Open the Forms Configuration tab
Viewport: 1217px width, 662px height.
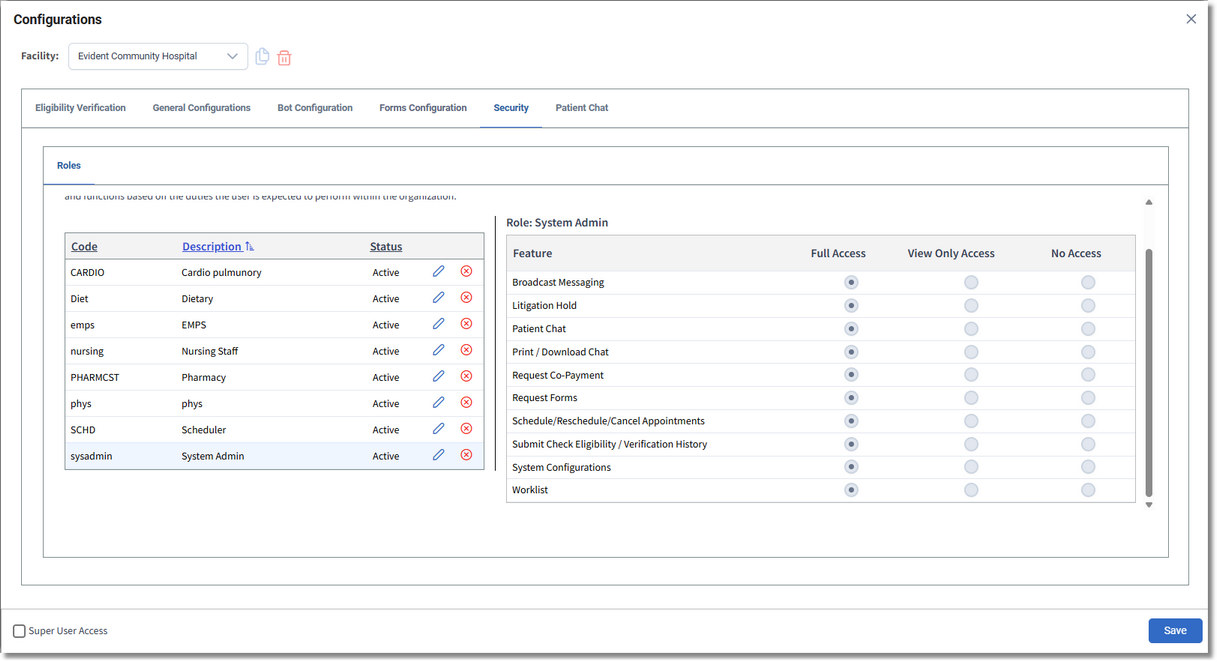point(423,108)
